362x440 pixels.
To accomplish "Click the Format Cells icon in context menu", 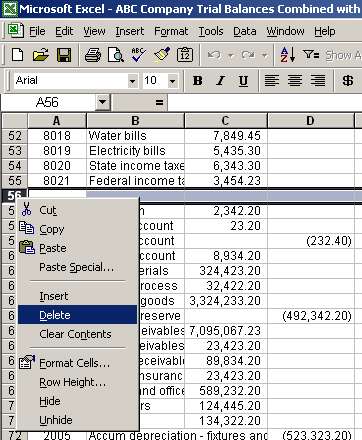I will [x=27, y=362].
